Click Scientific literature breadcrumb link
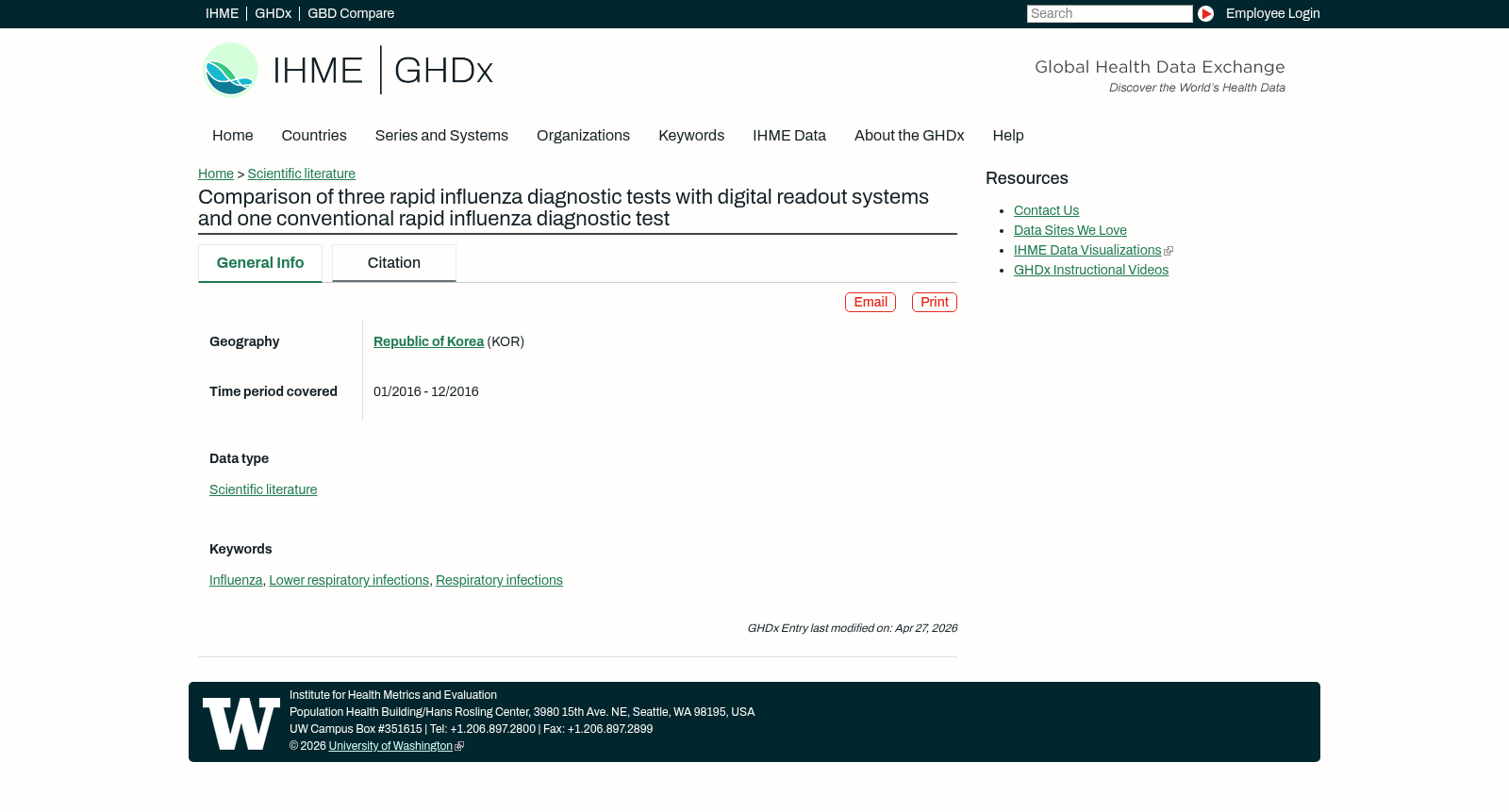This screenshot has height=812, width=1509. coord(302,174)
